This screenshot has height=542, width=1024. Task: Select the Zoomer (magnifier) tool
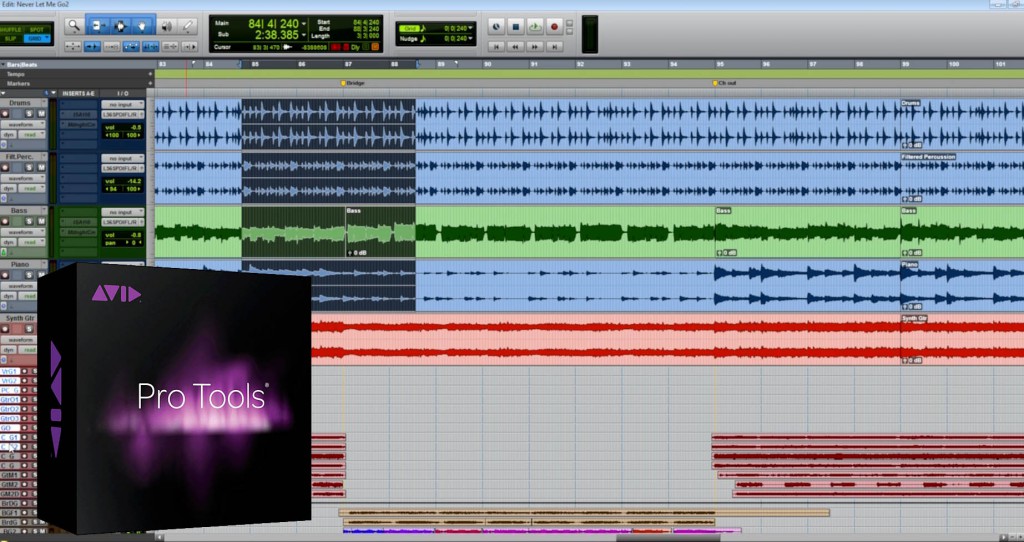pos(74,26)
